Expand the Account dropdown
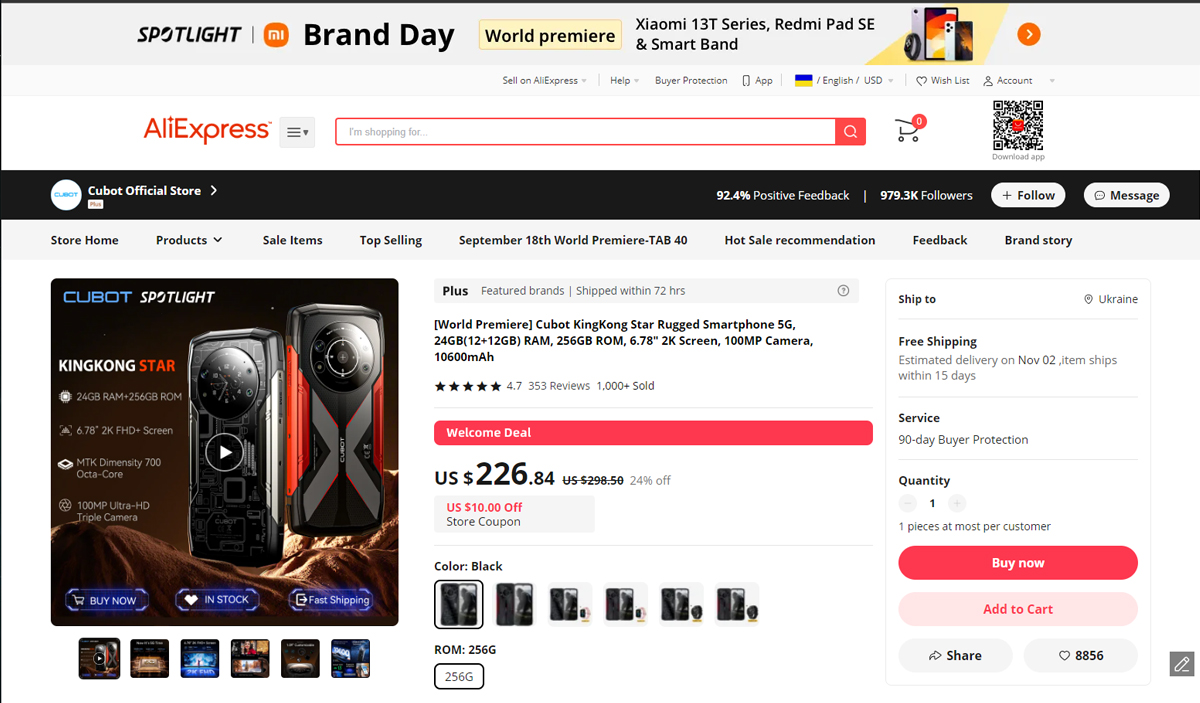 [1019, 81]
